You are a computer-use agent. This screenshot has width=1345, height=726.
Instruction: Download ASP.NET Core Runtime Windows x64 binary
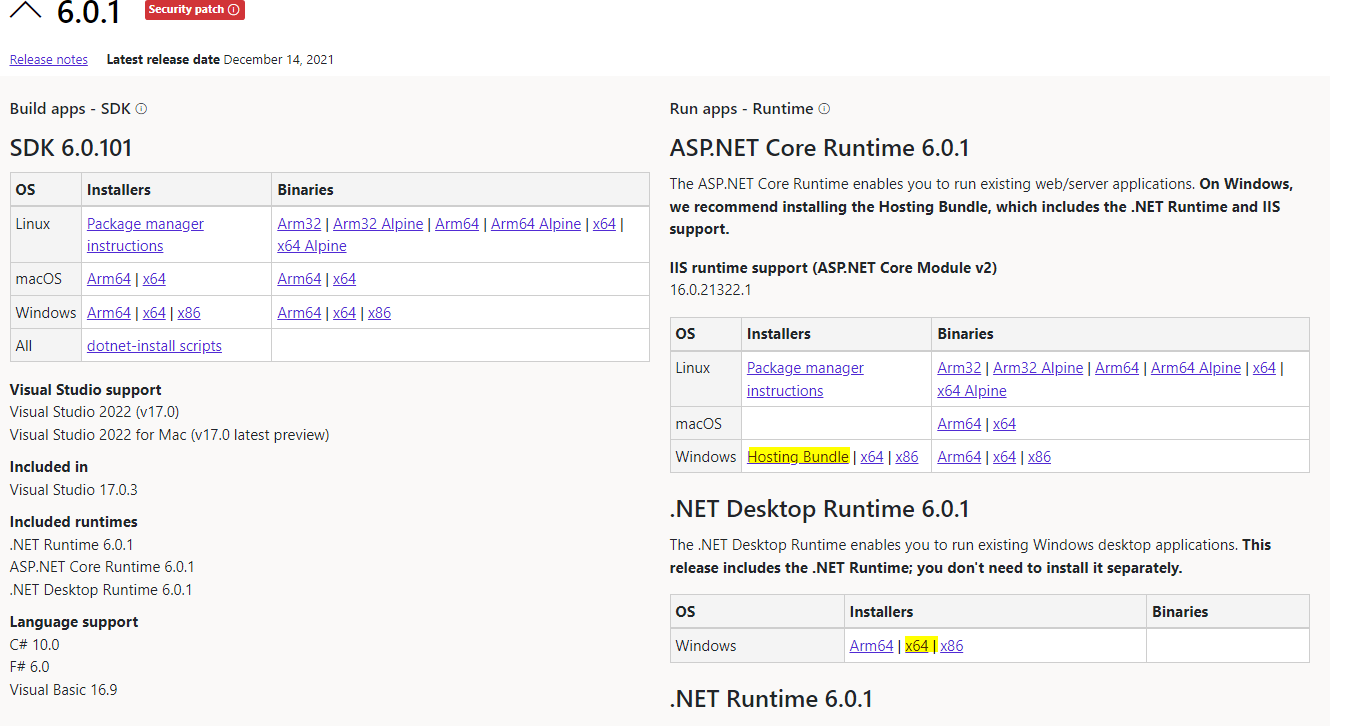(1004, 457)
